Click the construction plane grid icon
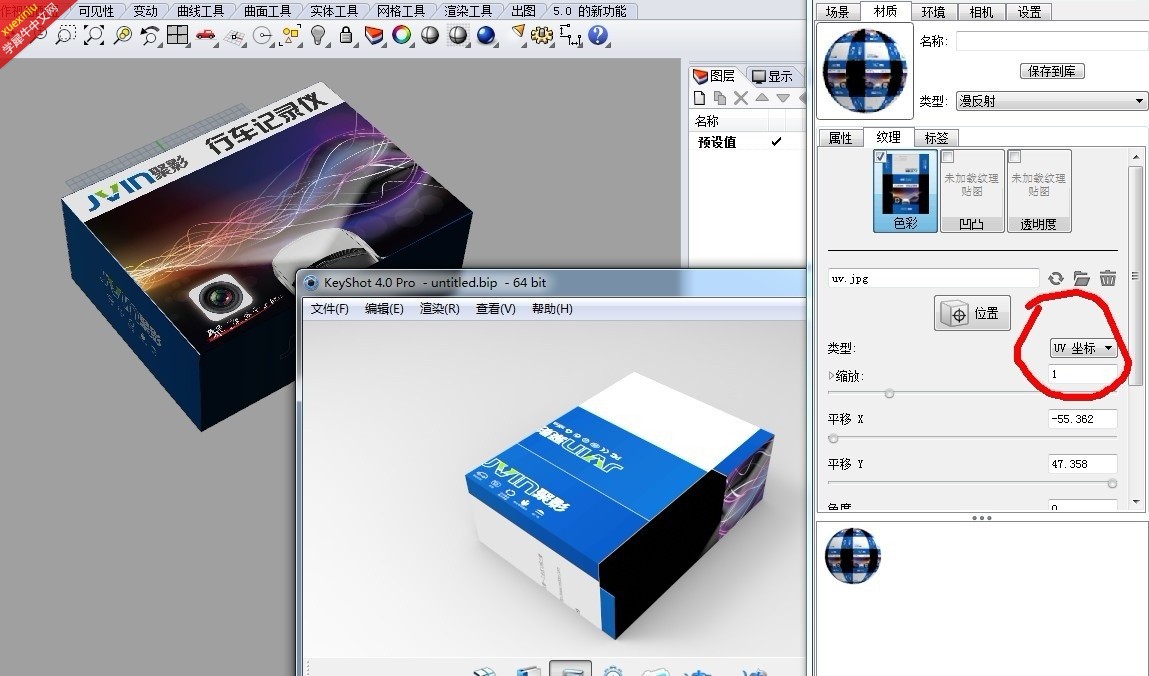 [234, 36]
